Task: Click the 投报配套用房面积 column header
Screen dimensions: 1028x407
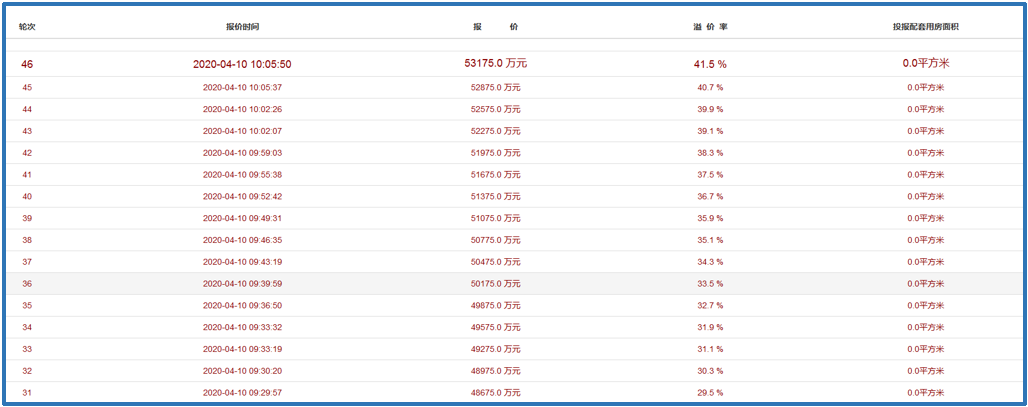Action: pyautogui.click(x=926, y=26)
